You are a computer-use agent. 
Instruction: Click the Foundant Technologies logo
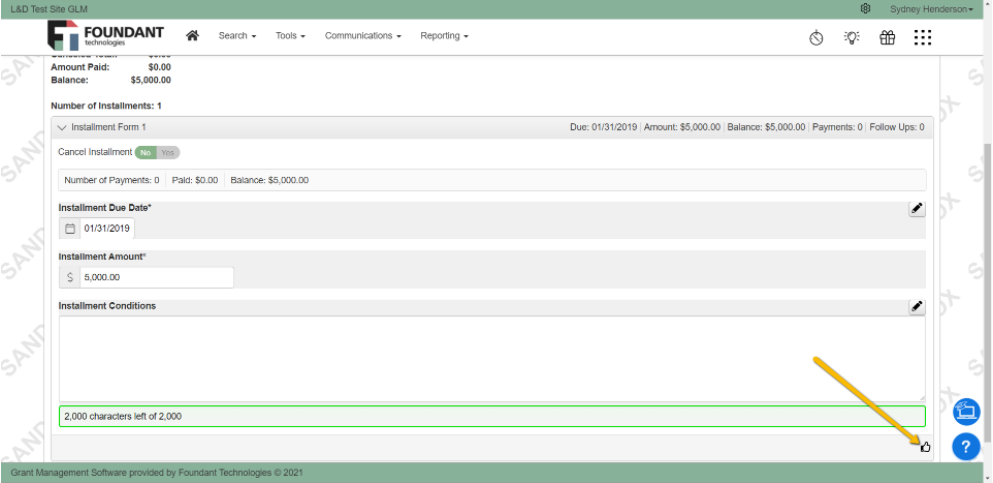[106, 35]
